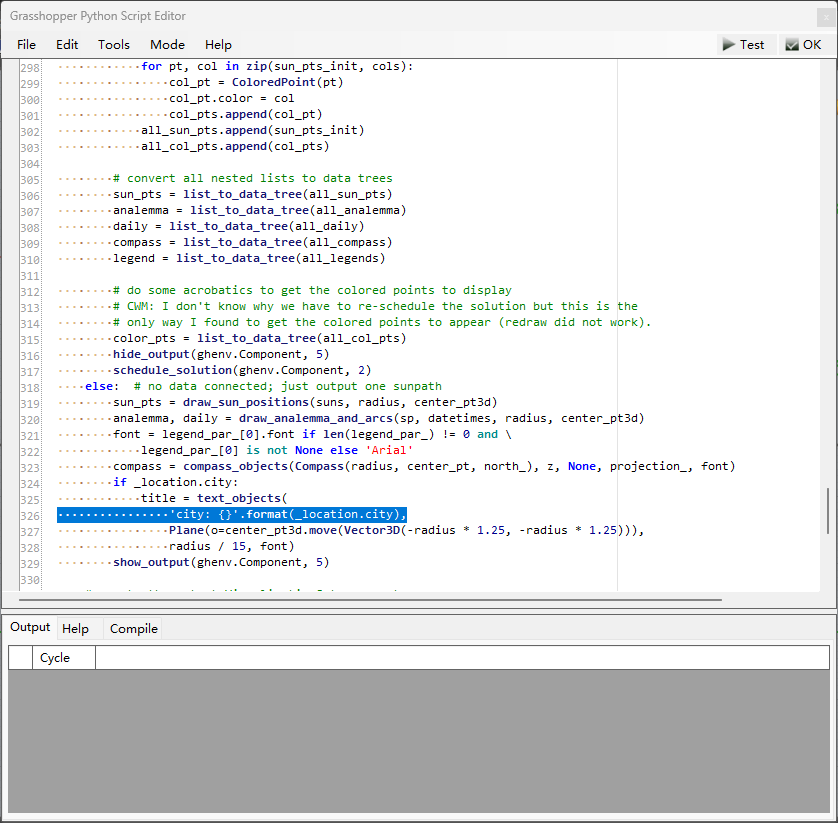838x823 pixels.
Task: Click line number 298 in the gutter
Action: click(x=30, y=68)
